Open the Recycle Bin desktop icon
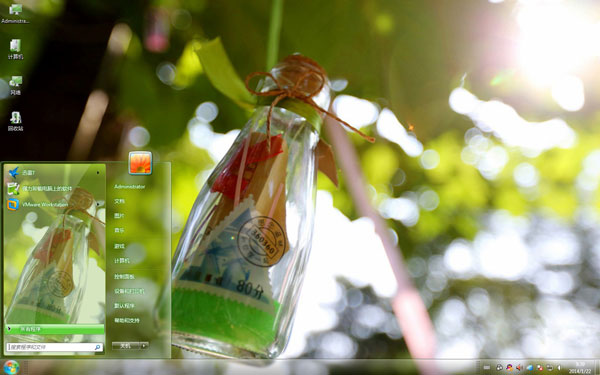Screen dimensions: 600x375 [x=15, y=121]
